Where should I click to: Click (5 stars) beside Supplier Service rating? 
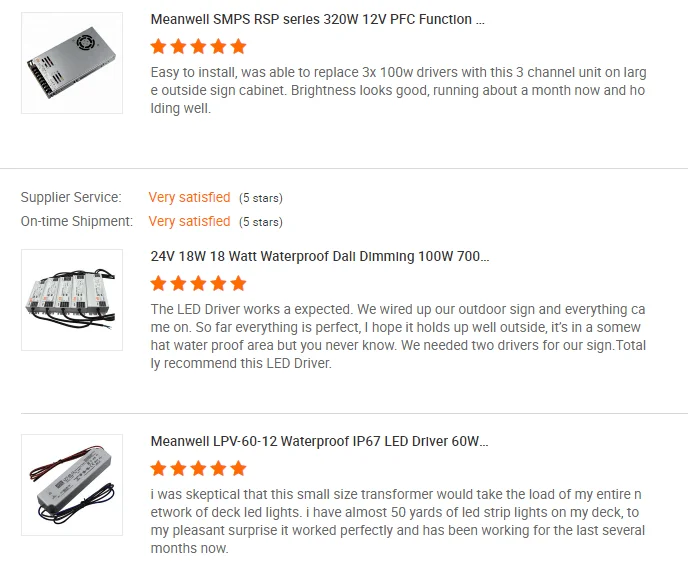261,198
